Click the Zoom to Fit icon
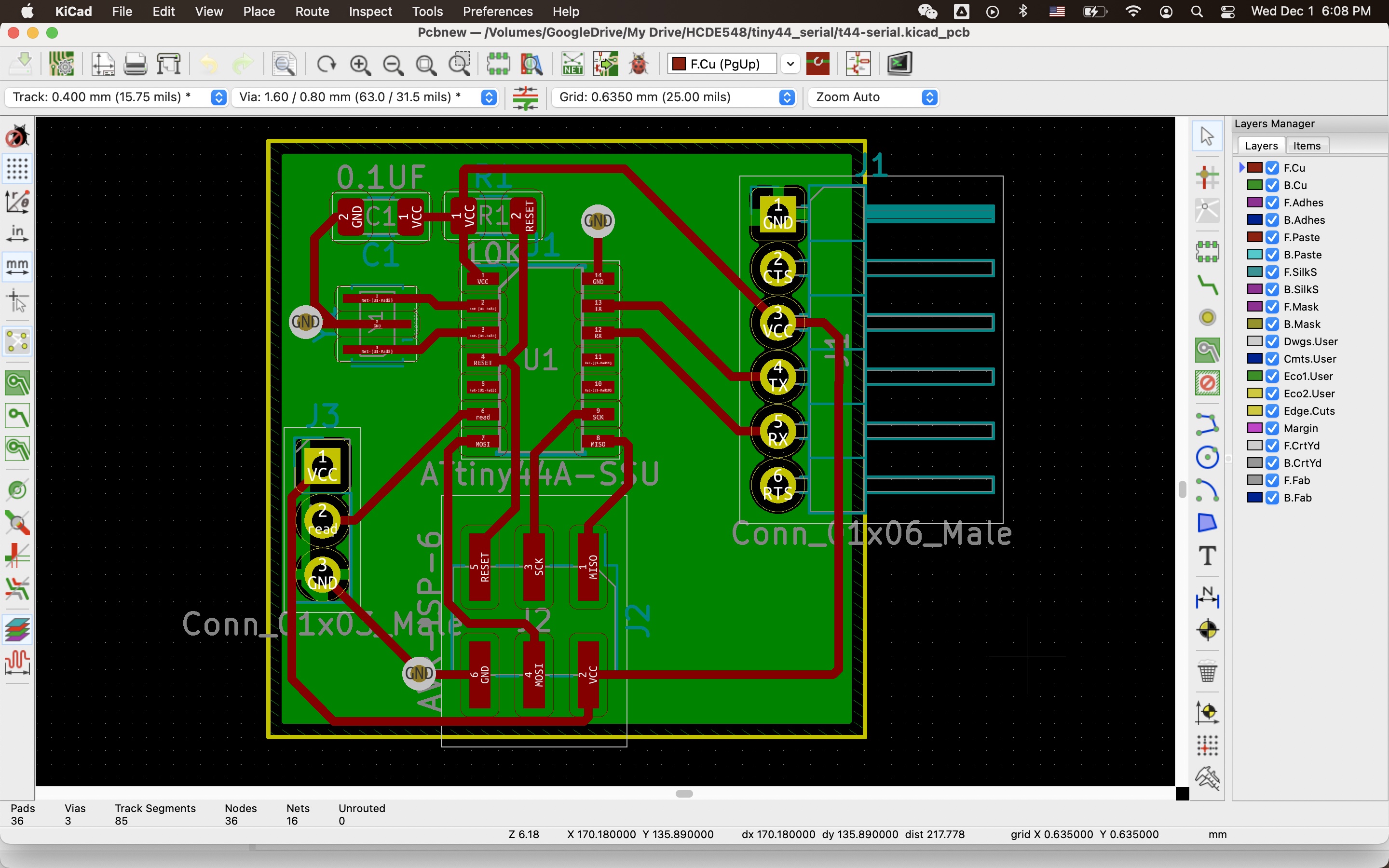 (x=426, y=64)
